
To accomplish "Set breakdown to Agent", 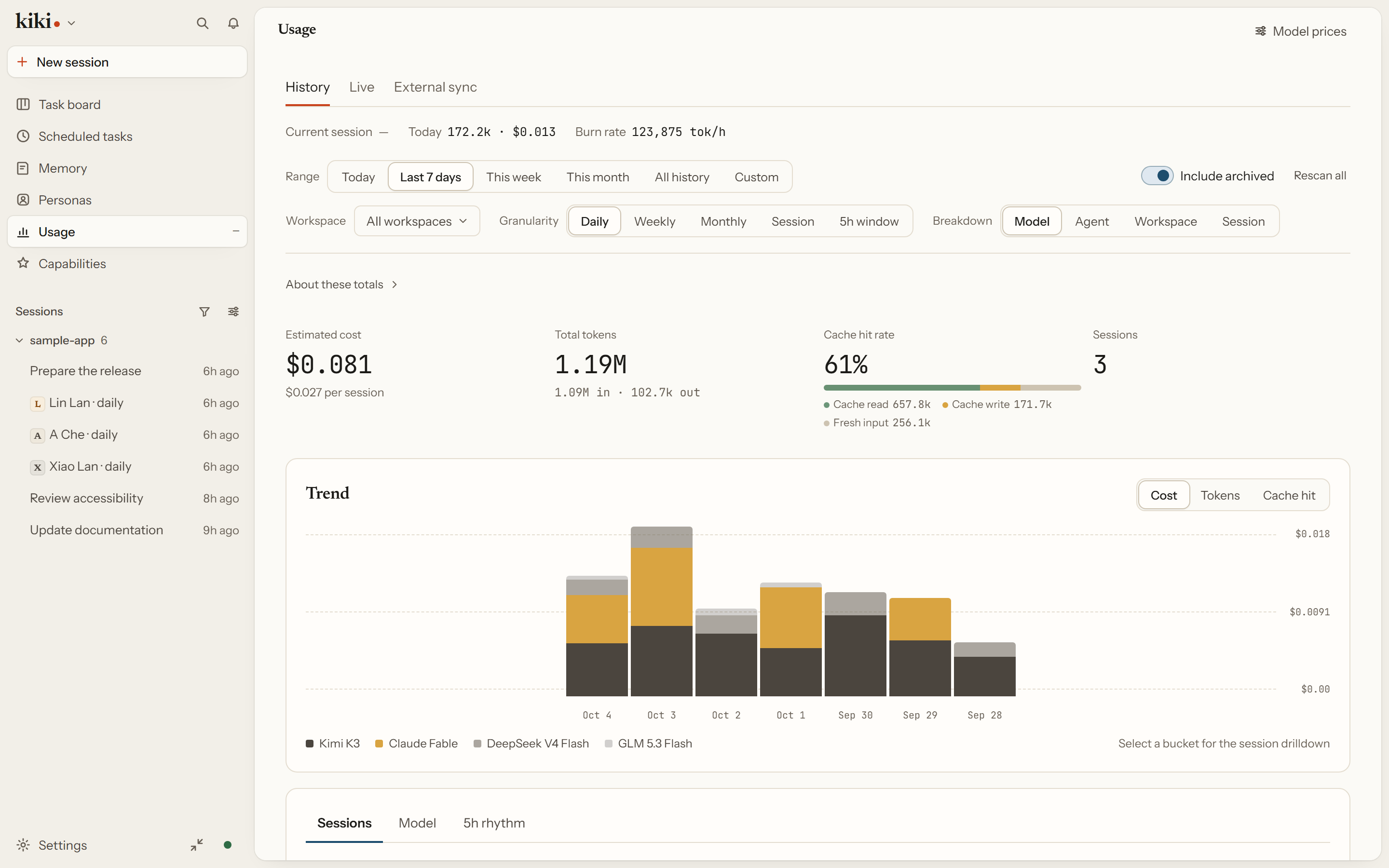I will 1092,221.
